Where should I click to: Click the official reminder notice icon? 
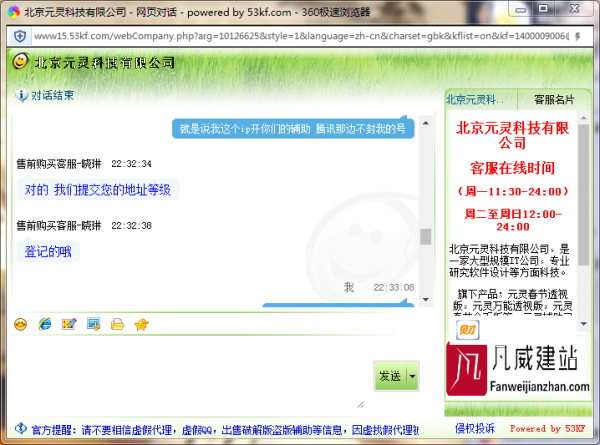coord(21,429)
